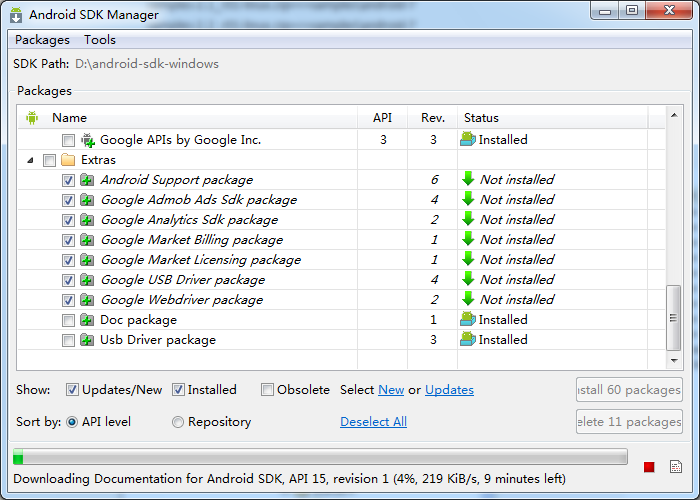Check the Usb Driver package checkbox
Image resolution: width=700 pixels, height=500 pixels.
[x=68, y=340]
